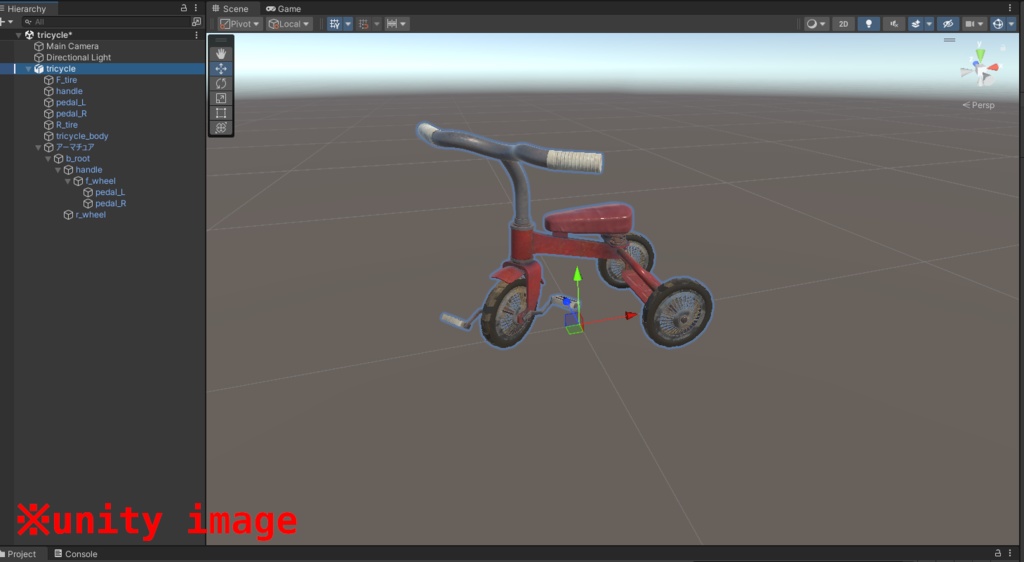Select the Directional Light object

pos(78,57)
